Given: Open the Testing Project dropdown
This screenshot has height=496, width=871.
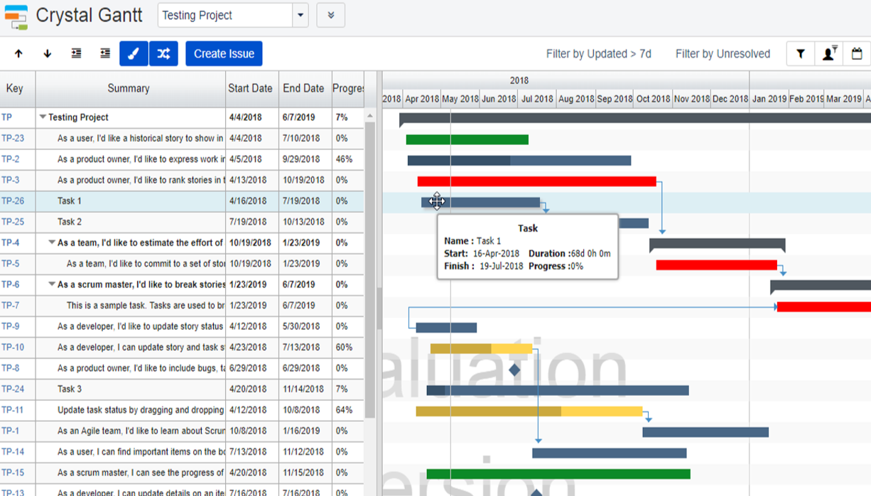Looking at the screenshot, I should click(300, 15).
